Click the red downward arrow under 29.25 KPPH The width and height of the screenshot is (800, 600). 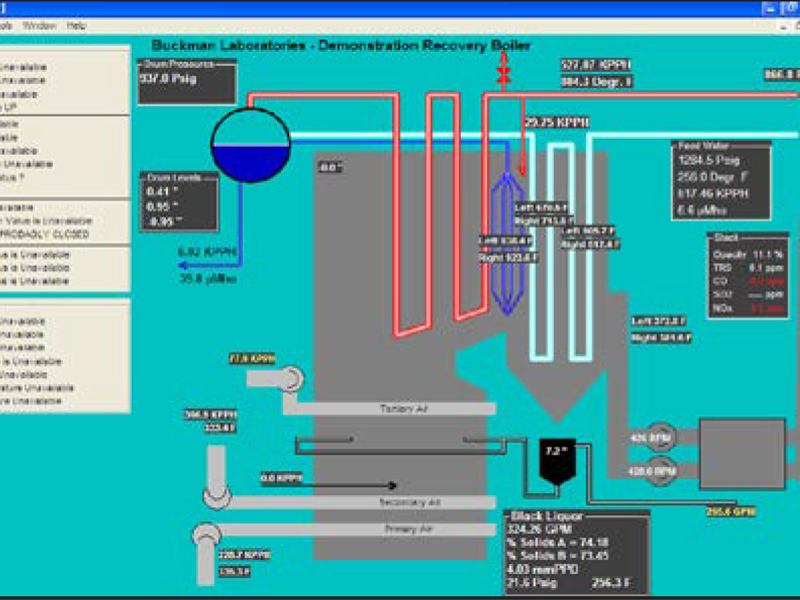(522, 137)
